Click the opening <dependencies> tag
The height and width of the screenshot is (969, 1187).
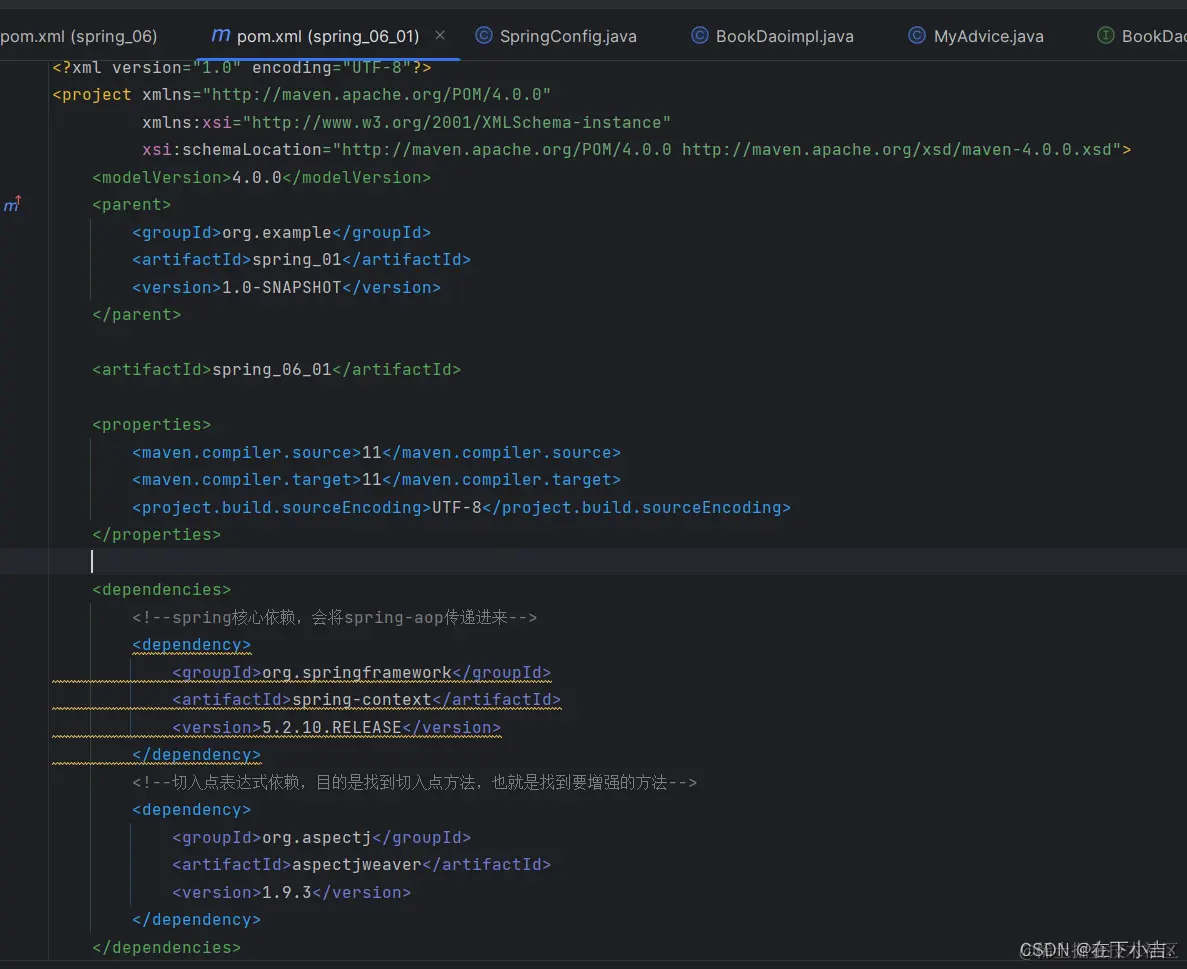[x=161, y=590]
